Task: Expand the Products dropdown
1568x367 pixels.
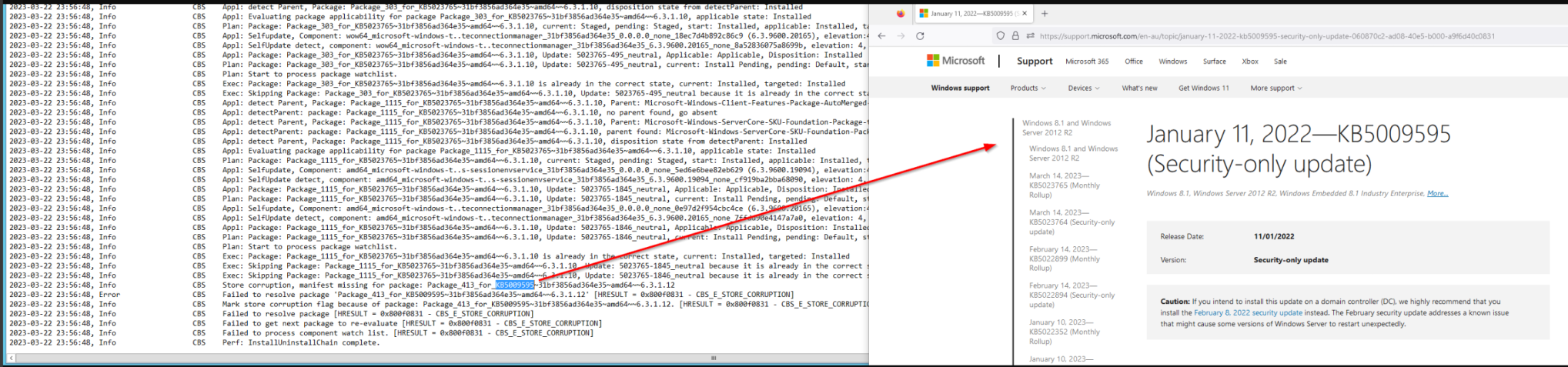Action: pyautogui.click(x=1028, y=88)
